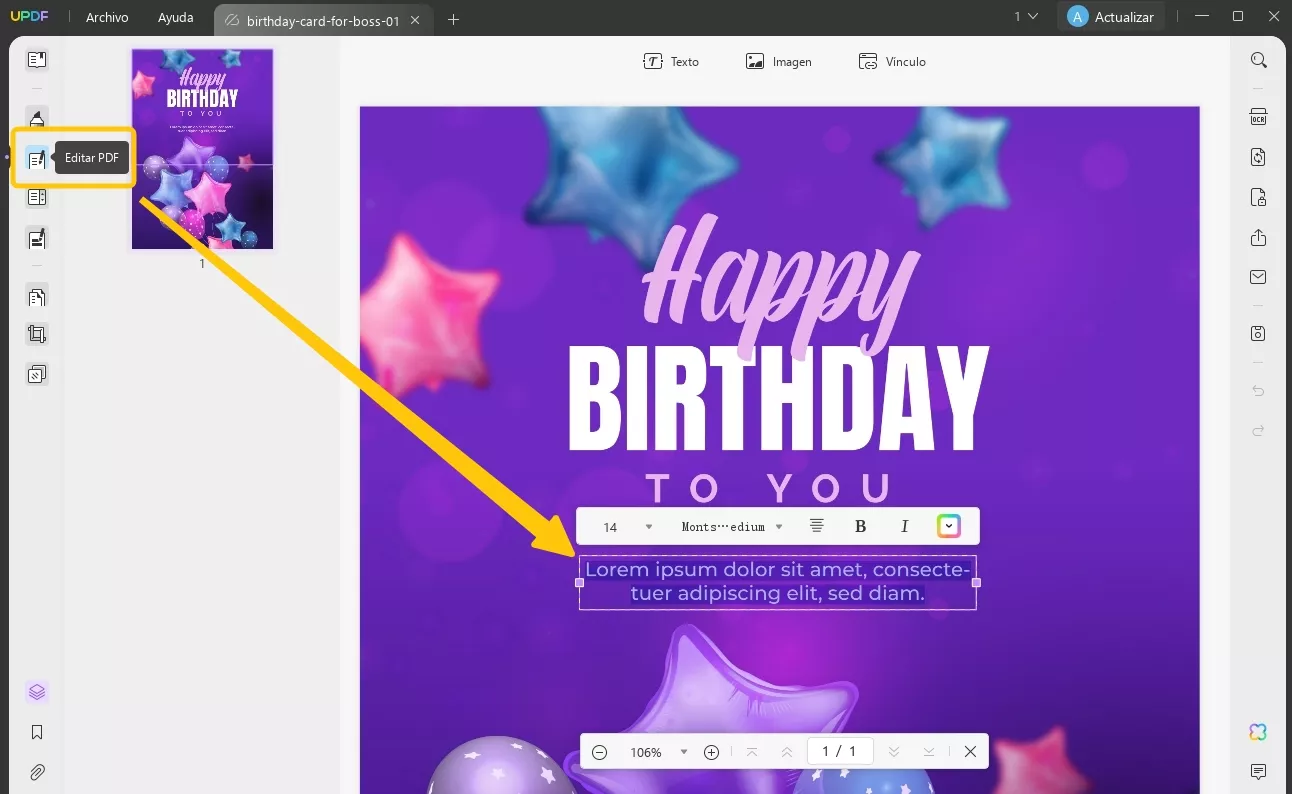Open the text color picker
The image size is (1292, 794).
(948, 526)
